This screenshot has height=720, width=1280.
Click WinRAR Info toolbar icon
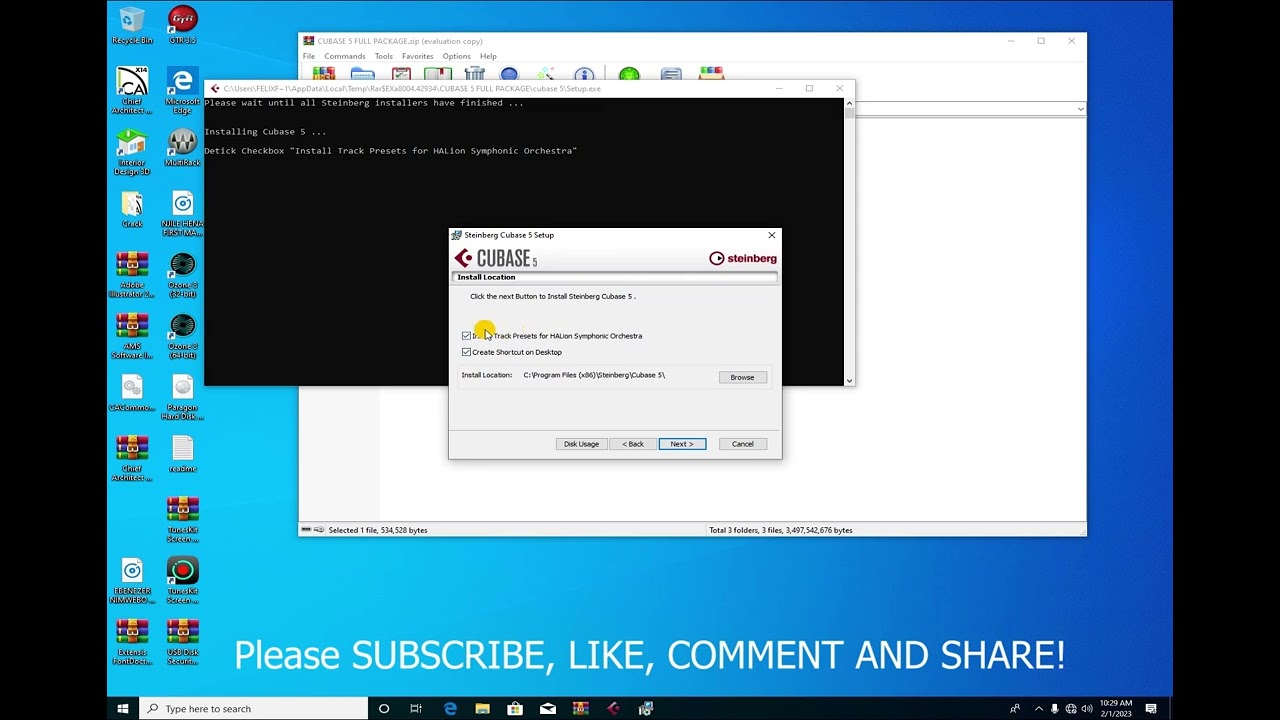click(584, 74)
